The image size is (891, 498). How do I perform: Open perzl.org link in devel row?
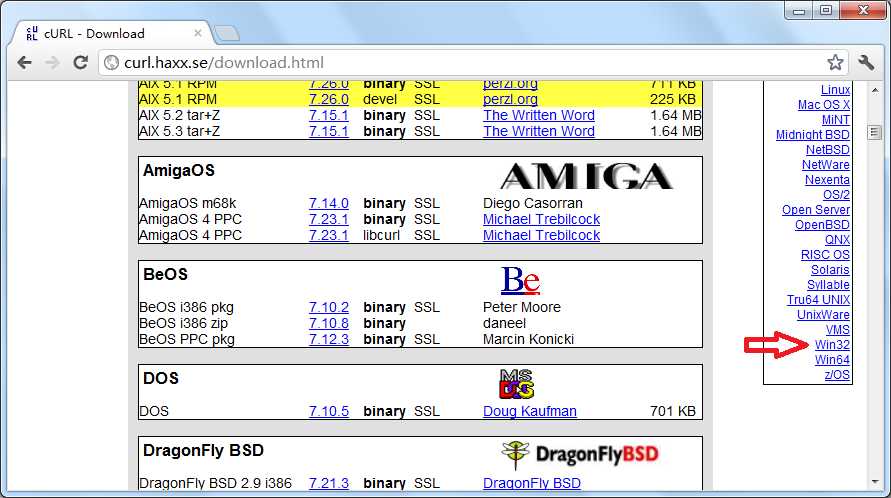pos(510,99)
